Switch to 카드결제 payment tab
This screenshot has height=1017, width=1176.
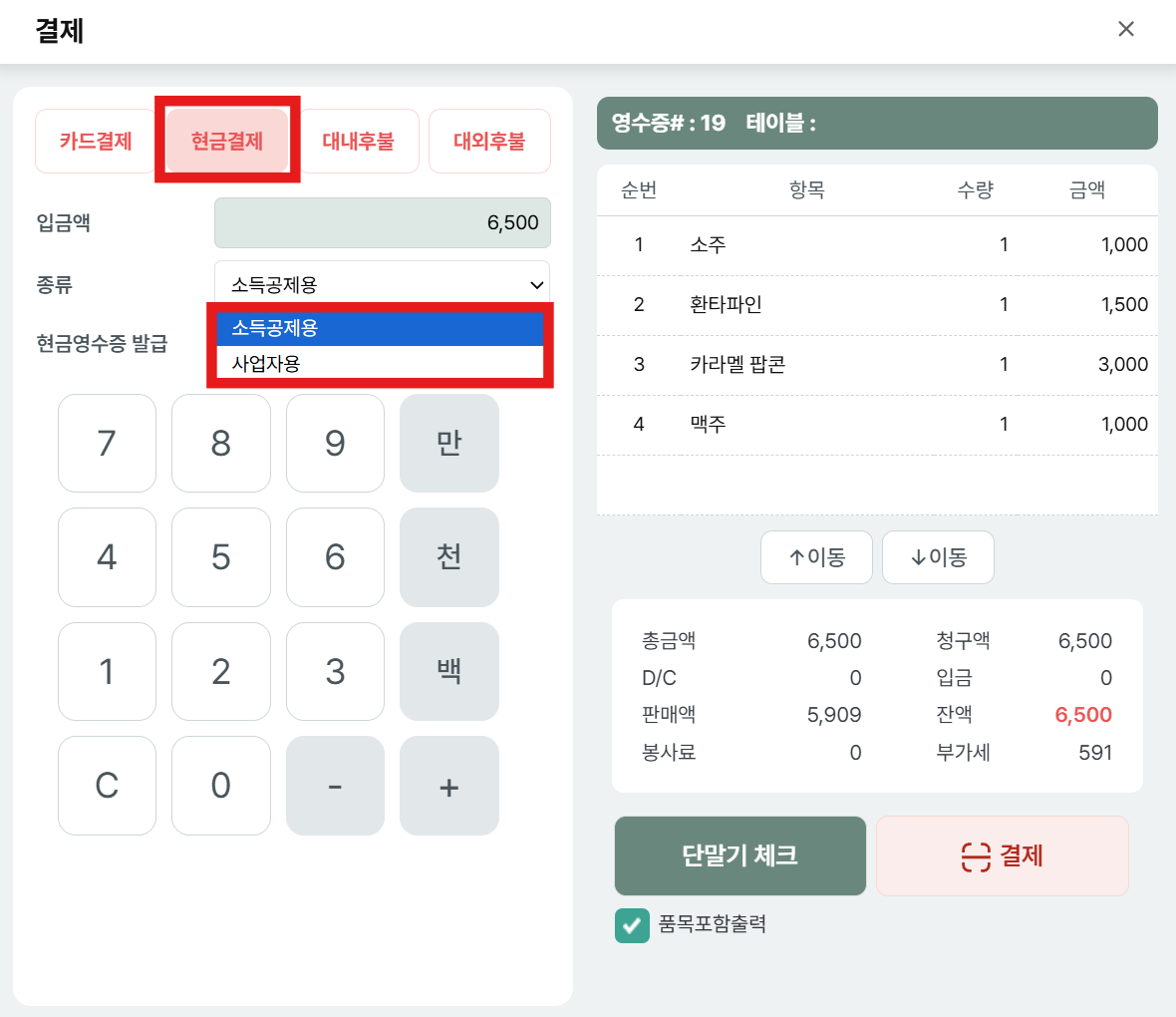click(x=96, y=142)
